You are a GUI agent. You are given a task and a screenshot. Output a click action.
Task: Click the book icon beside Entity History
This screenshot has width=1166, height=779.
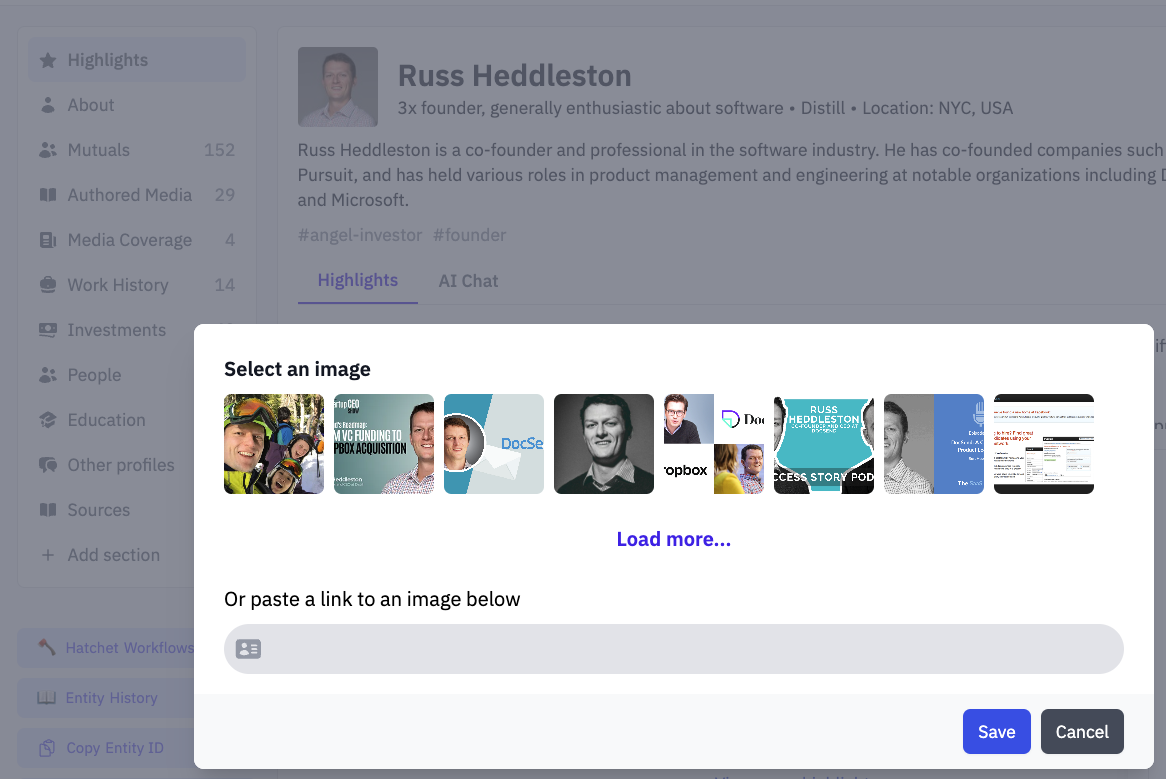47,698
